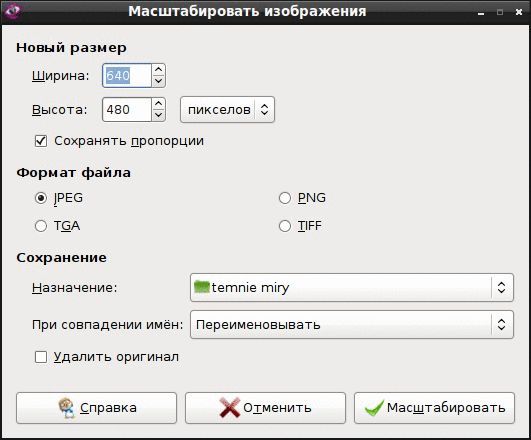Increase width with the Ширина up arrow
The width and height of the screenshot is (531, 440).
point(158,70)
